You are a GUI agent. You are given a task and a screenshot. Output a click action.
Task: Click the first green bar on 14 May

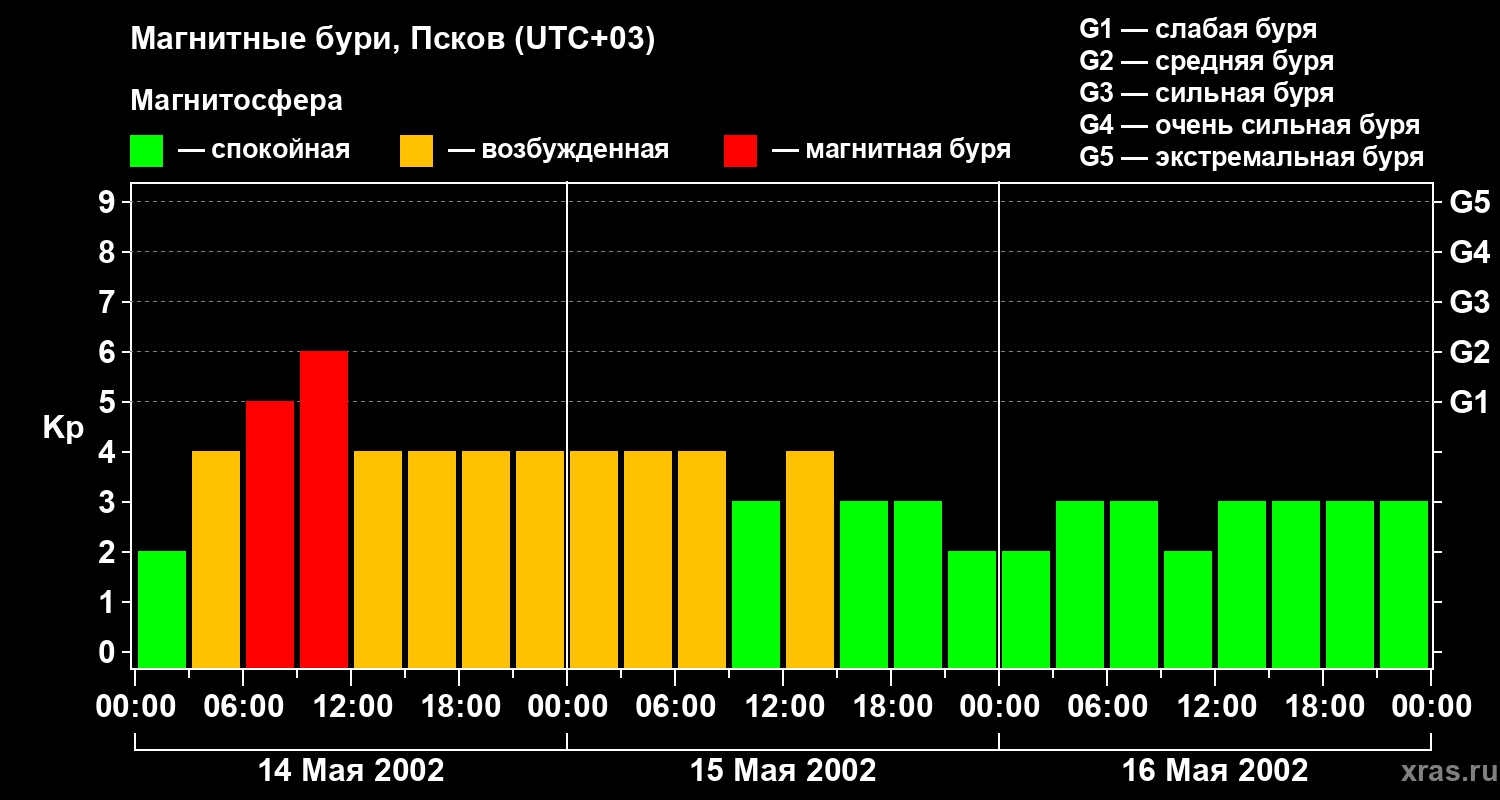pyautogui.click(x=162, y=608)
